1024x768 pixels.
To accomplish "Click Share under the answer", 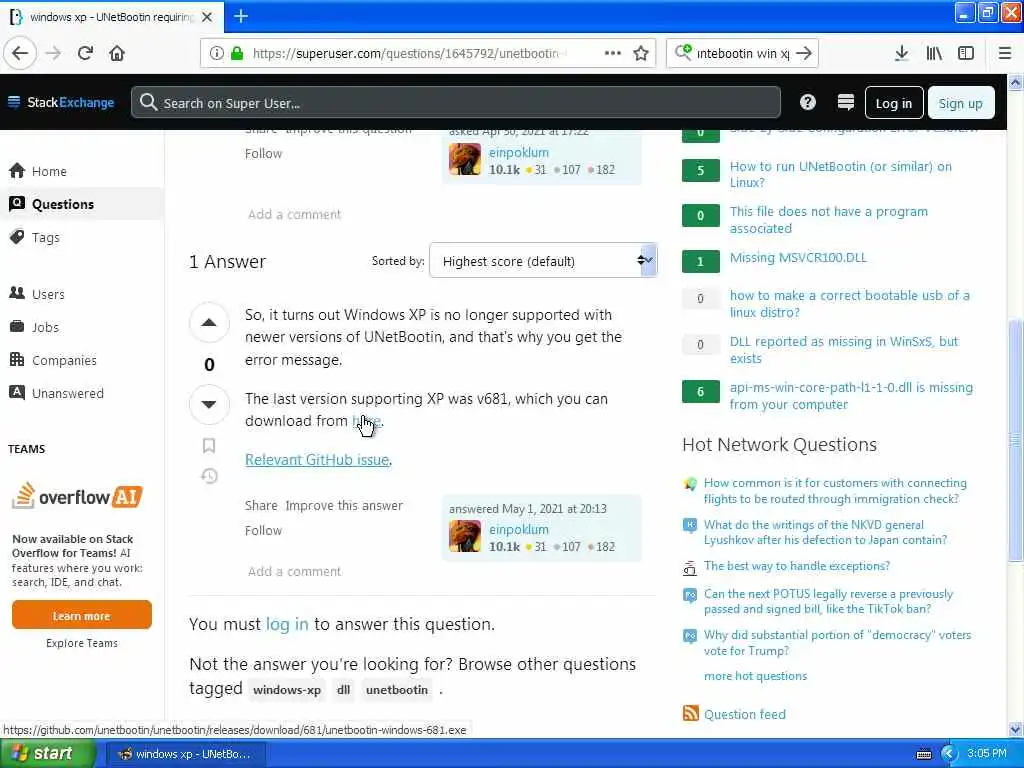I will click(261, 505).
